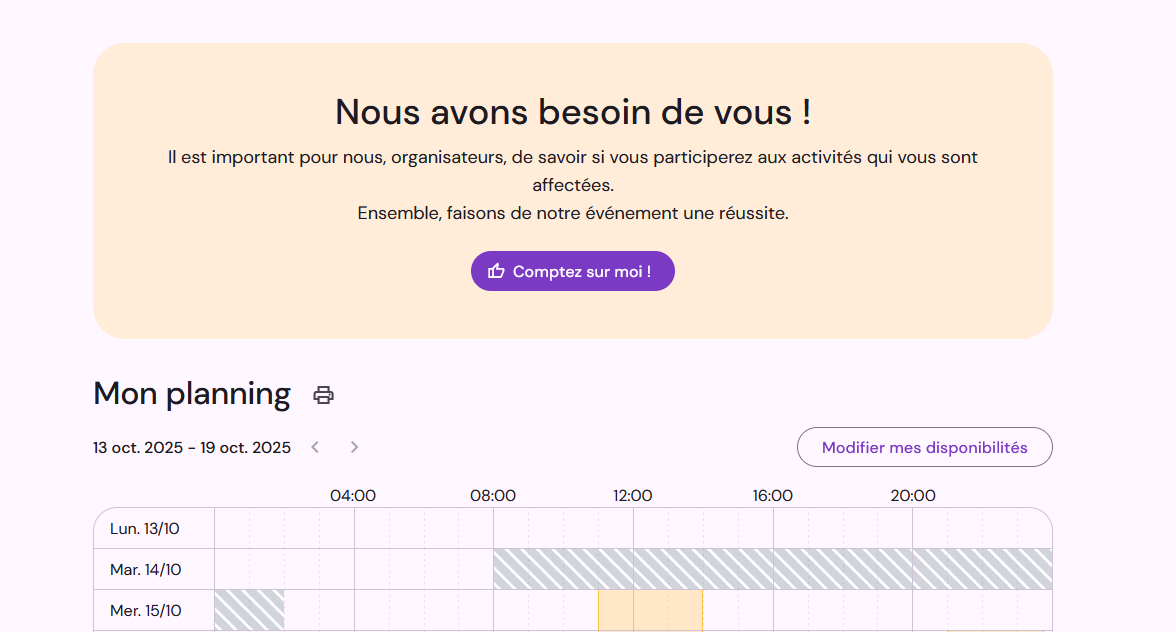The height and width of the screenshot is (632, 1176).
Task: Click the 08:00 time header
Action: point(493,495)
